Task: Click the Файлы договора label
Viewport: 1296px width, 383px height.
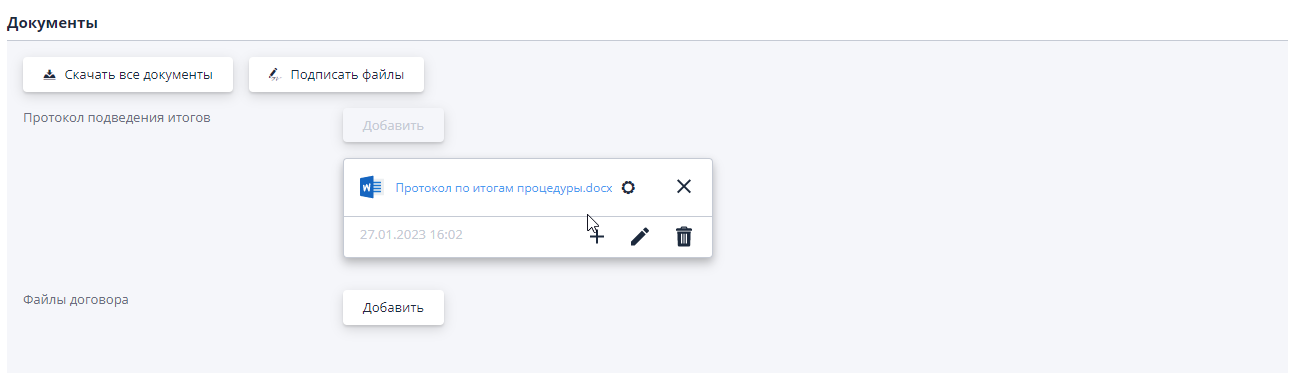Action: pos(76,299)
